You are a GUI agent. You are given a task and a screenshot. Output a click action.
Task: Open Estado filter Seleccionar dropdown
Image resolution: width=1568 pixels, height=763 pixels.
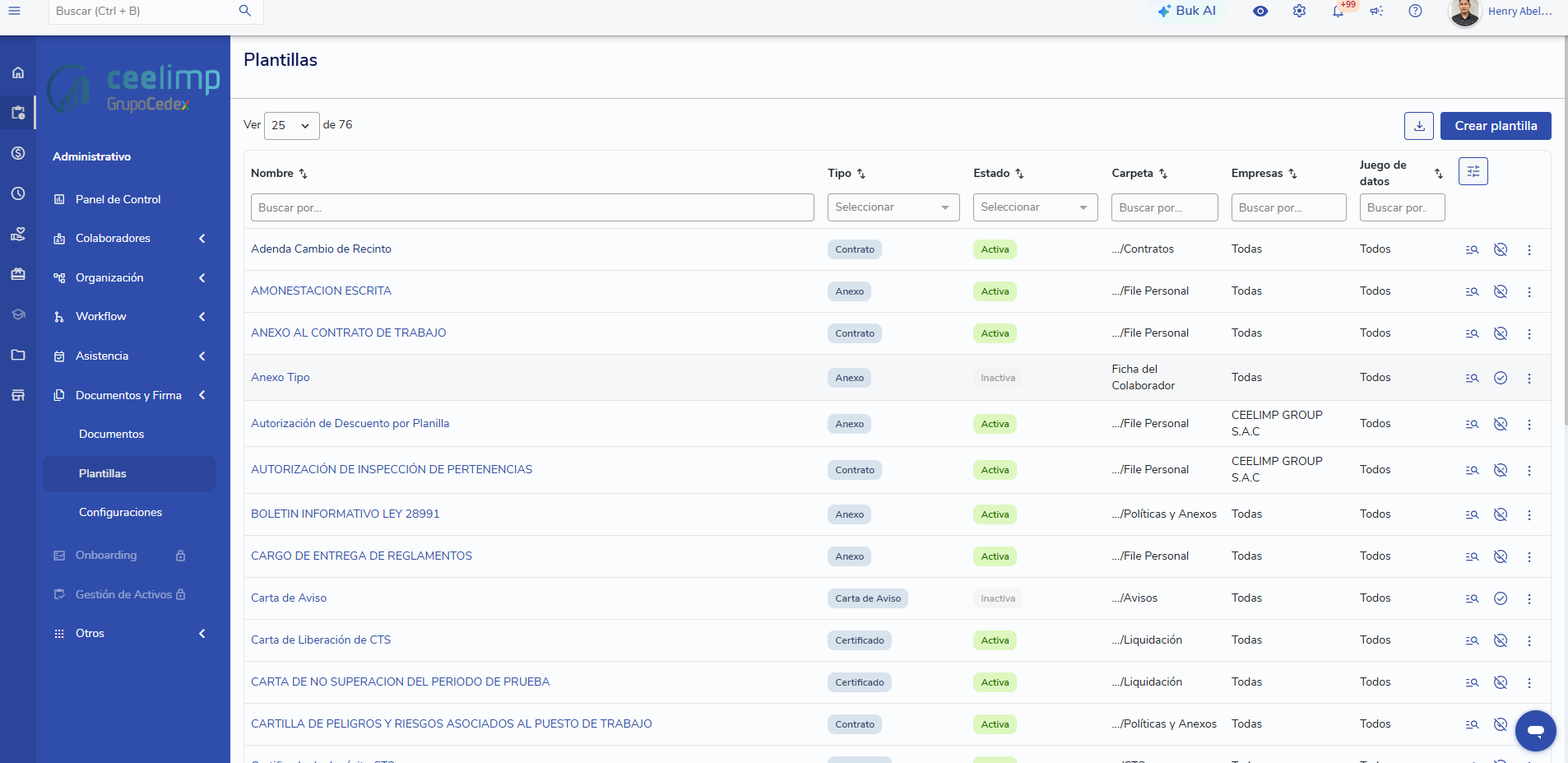click(x=1035, y=207)
